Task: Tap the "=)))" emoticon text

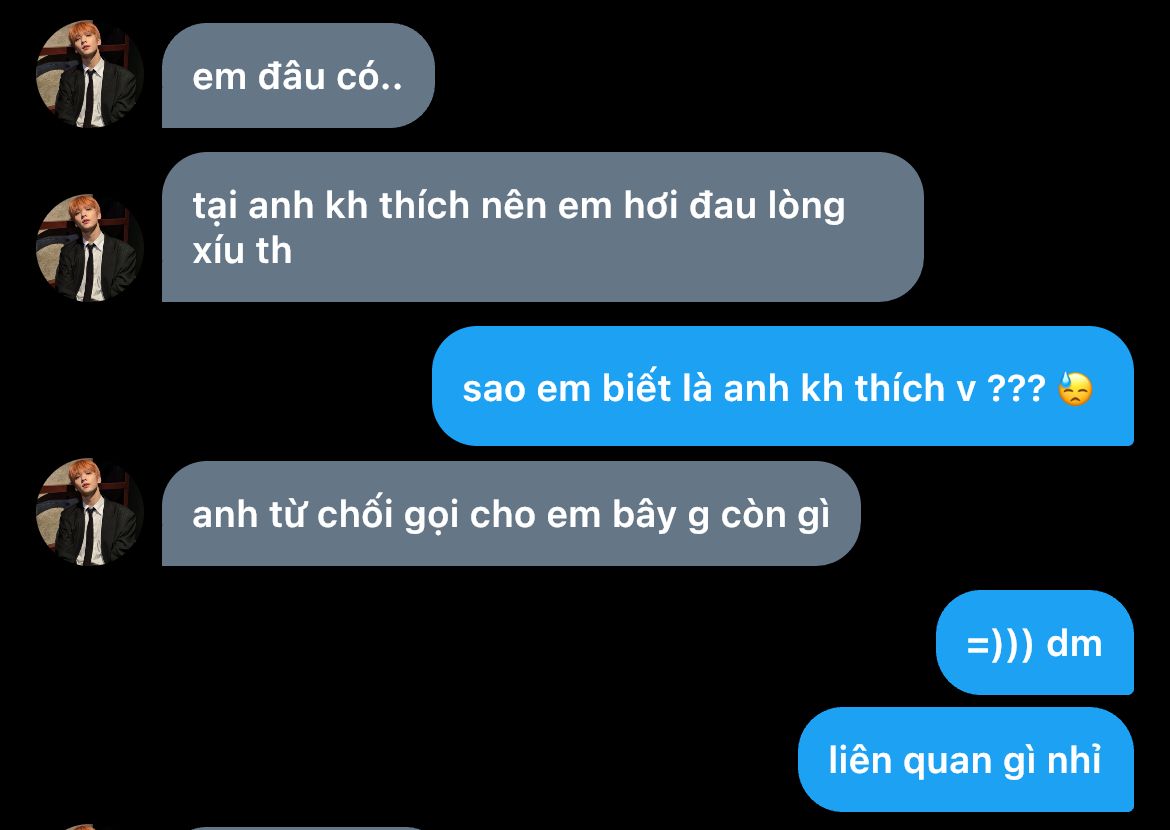Action: pyautogui.click(x=1000, y=645)
